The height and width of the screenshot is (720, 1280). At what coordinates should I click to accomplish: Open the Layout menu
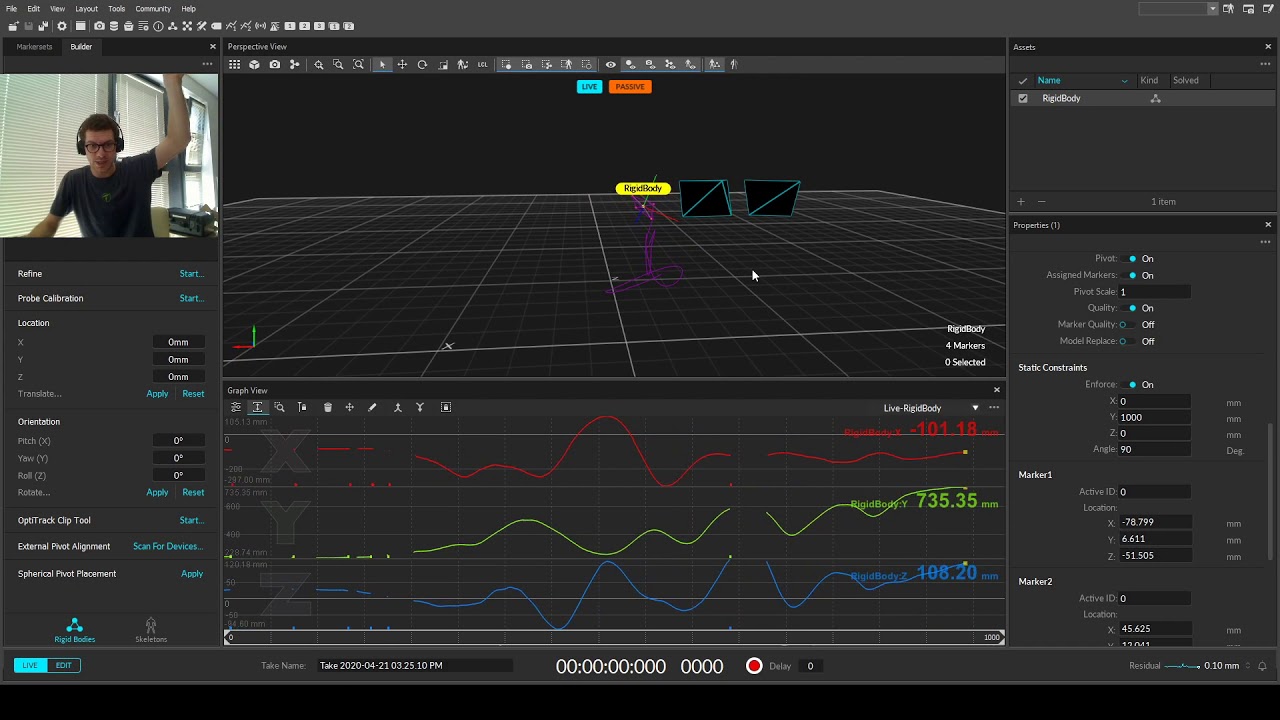pos(86,9)
